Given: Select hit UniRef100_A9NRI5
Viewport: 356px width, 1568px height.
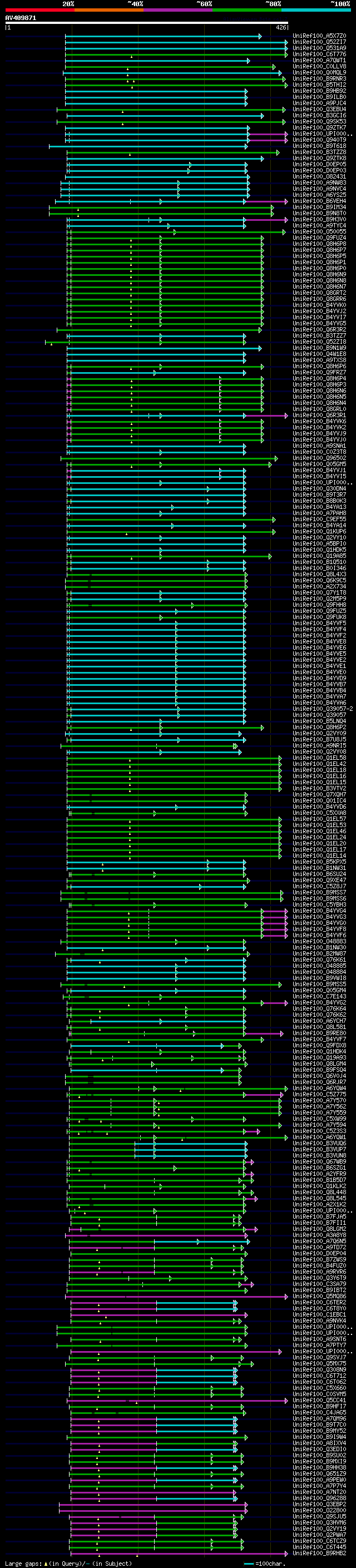Looking at the screenshot, I should point(319,745).
